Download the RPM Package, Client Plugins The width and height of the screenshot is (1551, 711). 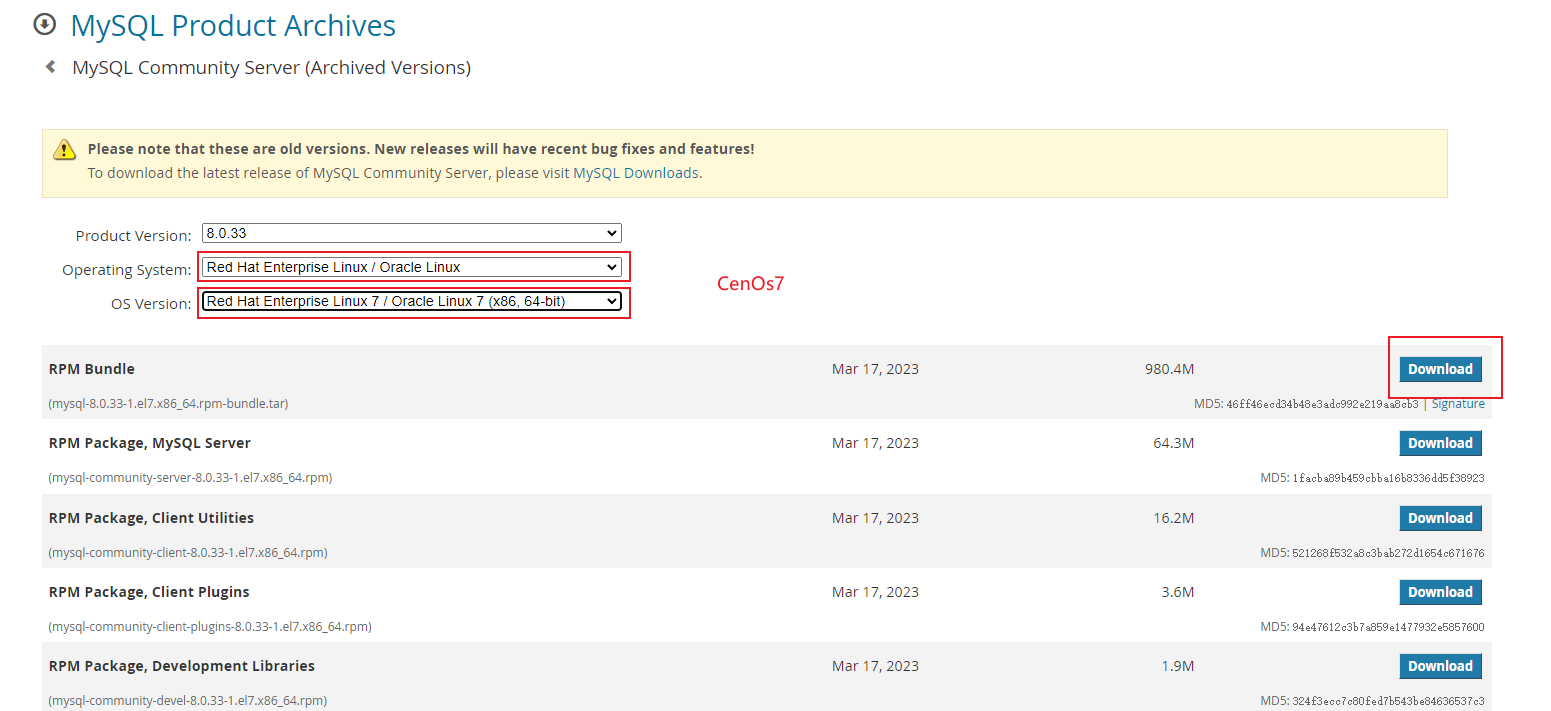click(x=1440, y=592)
